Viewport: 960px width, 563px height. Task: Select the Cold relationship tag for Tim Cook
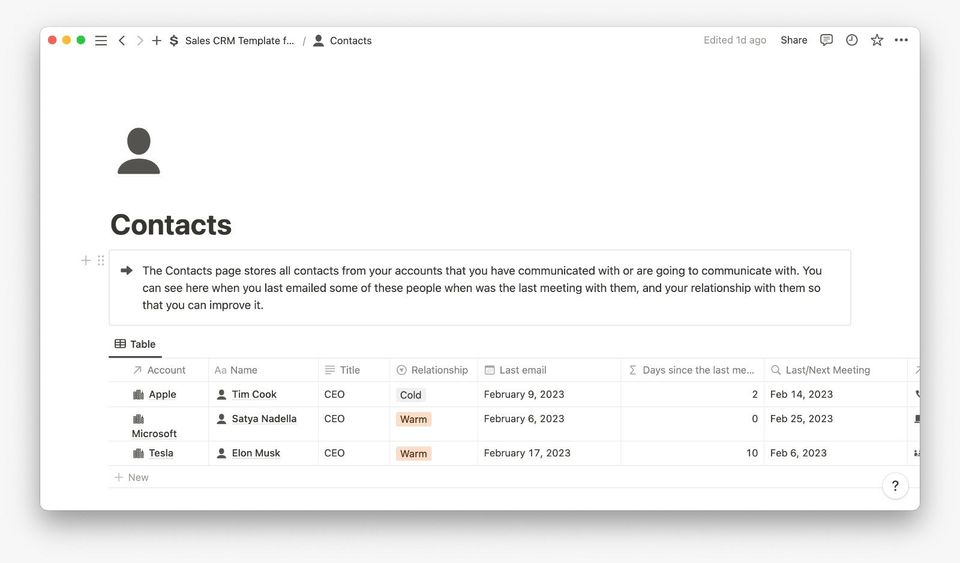pyautogui.click(x=411, y=395)
